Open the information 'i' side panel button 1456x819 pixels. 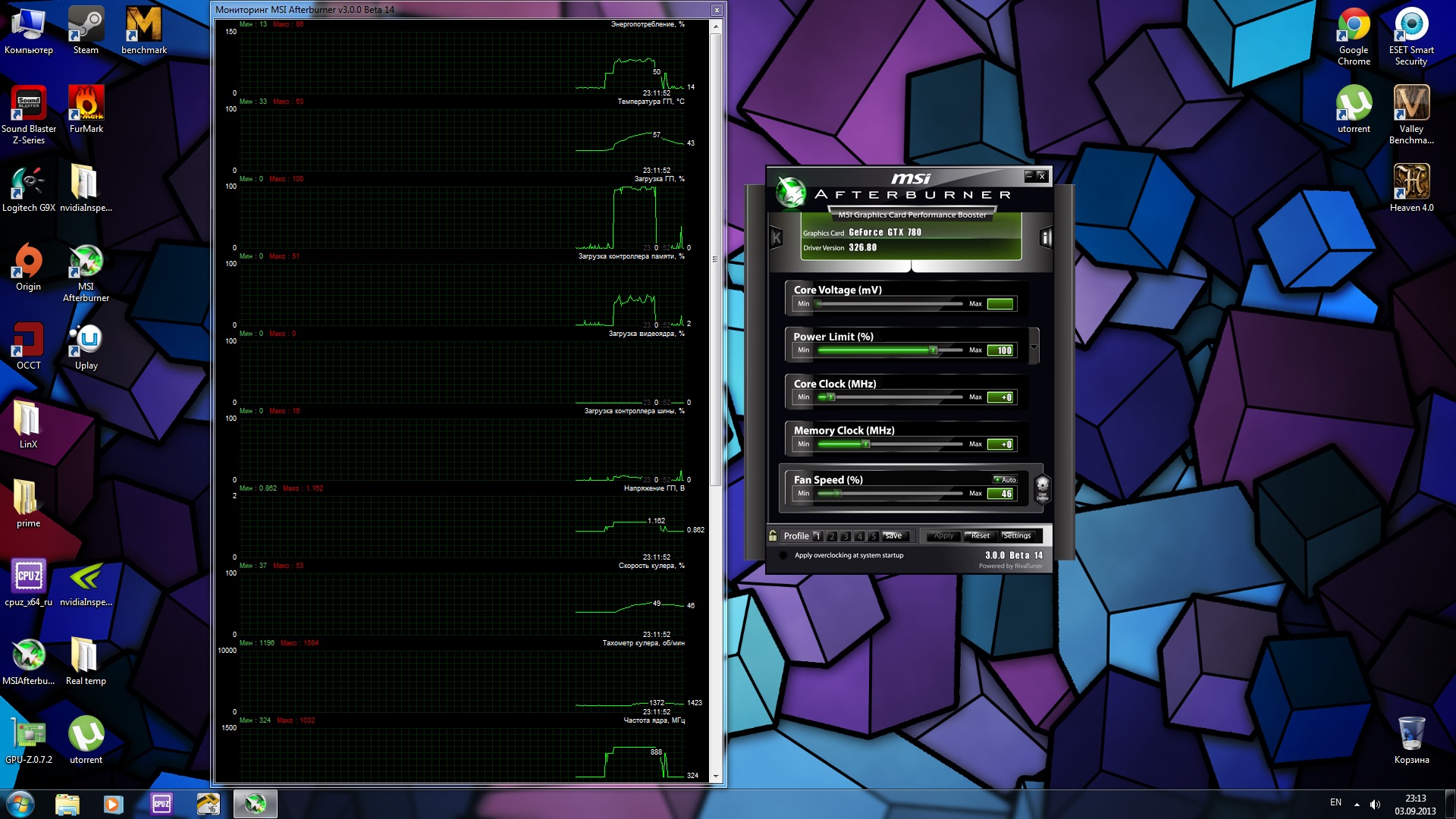coord(1046,238)
